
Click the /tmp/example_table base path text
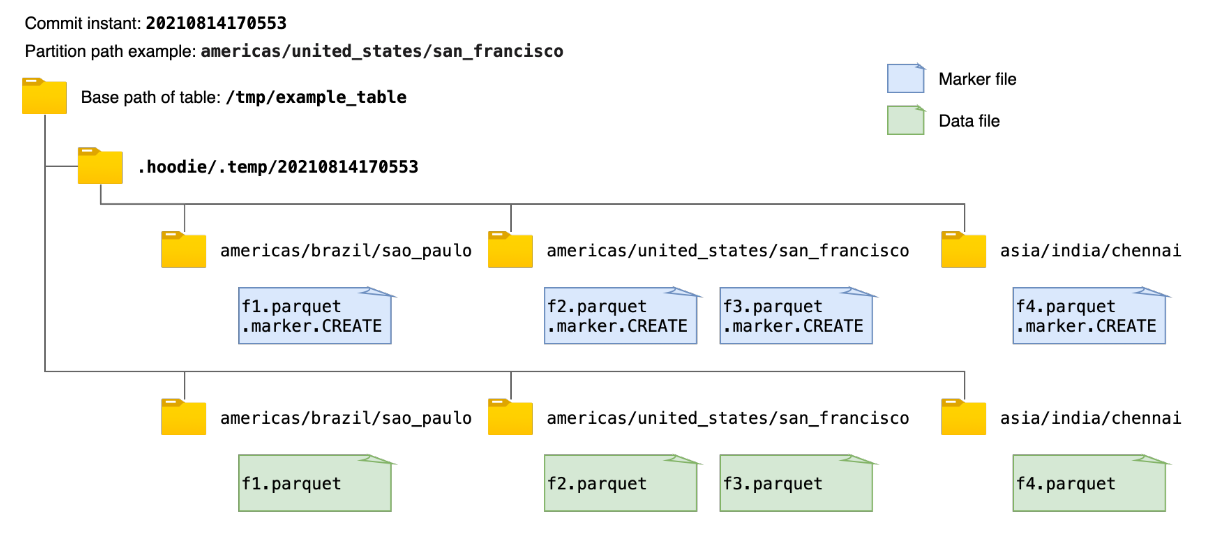(x=317, y=98)
